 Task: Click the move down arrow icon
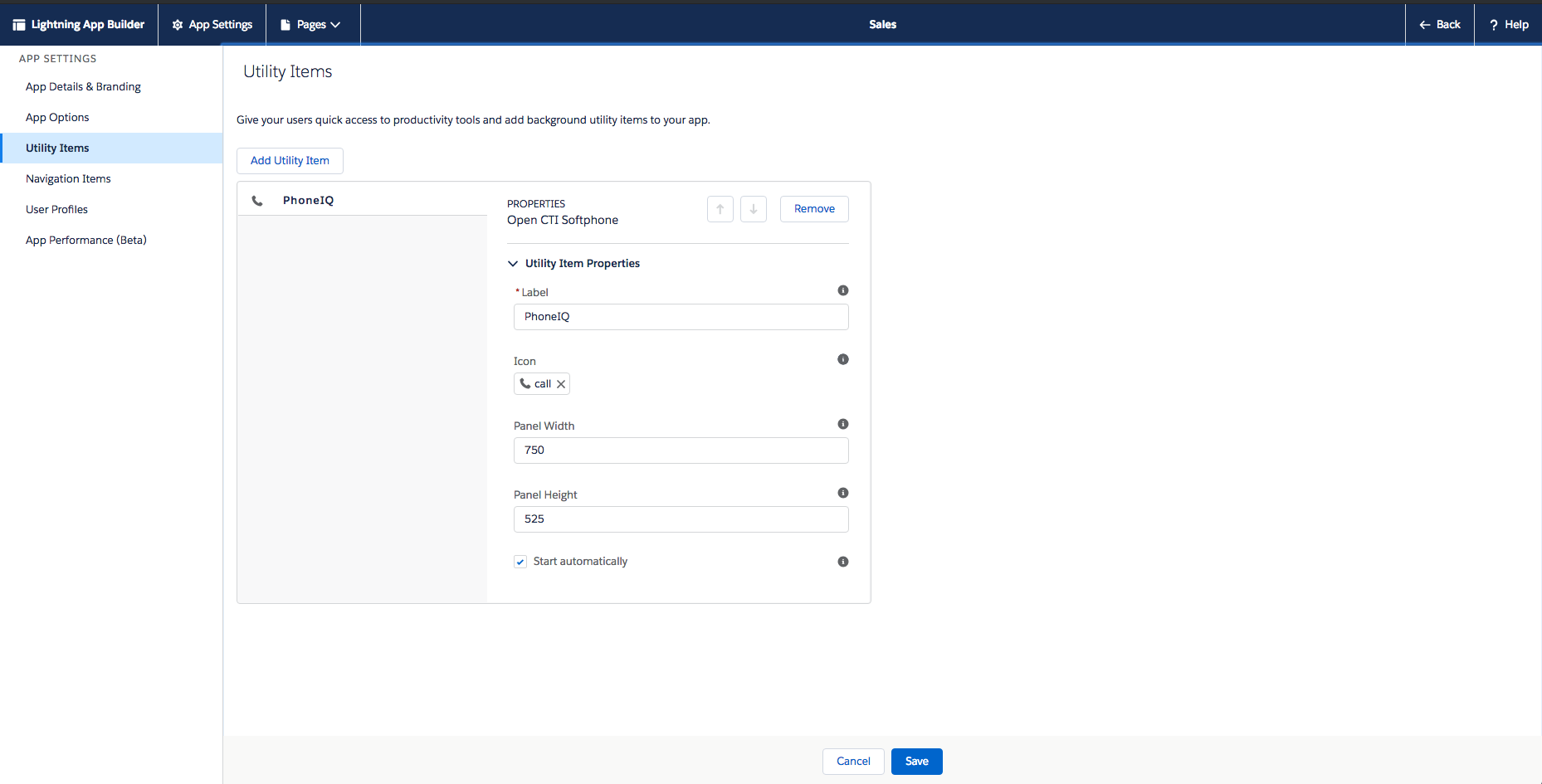tap(753, 209)
